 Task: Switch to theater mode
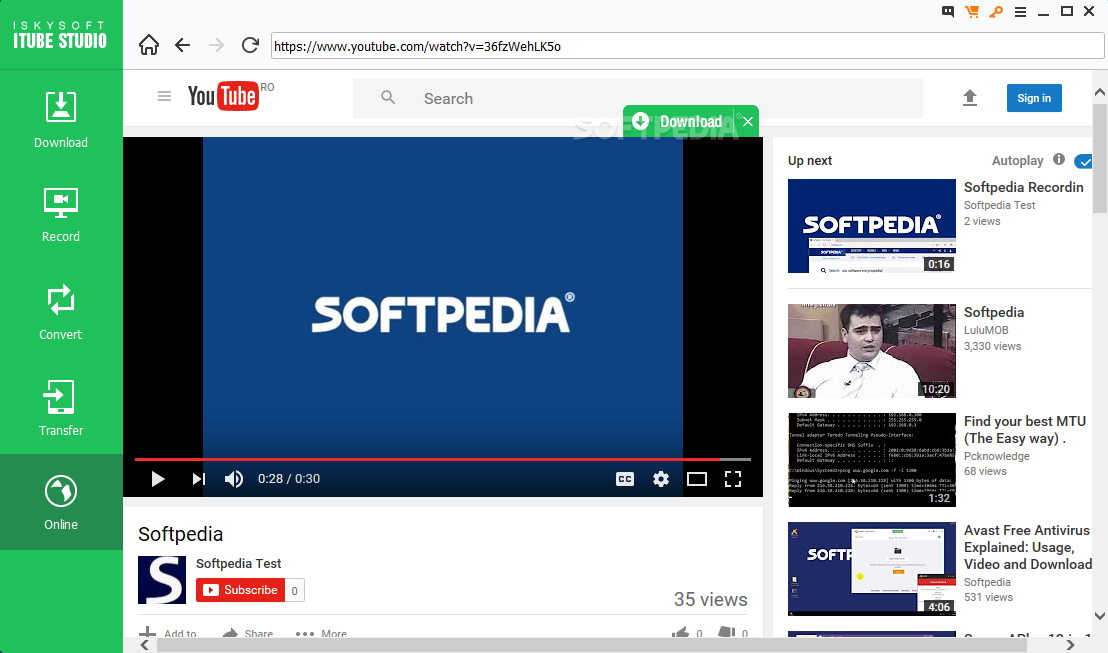point(697,479)
